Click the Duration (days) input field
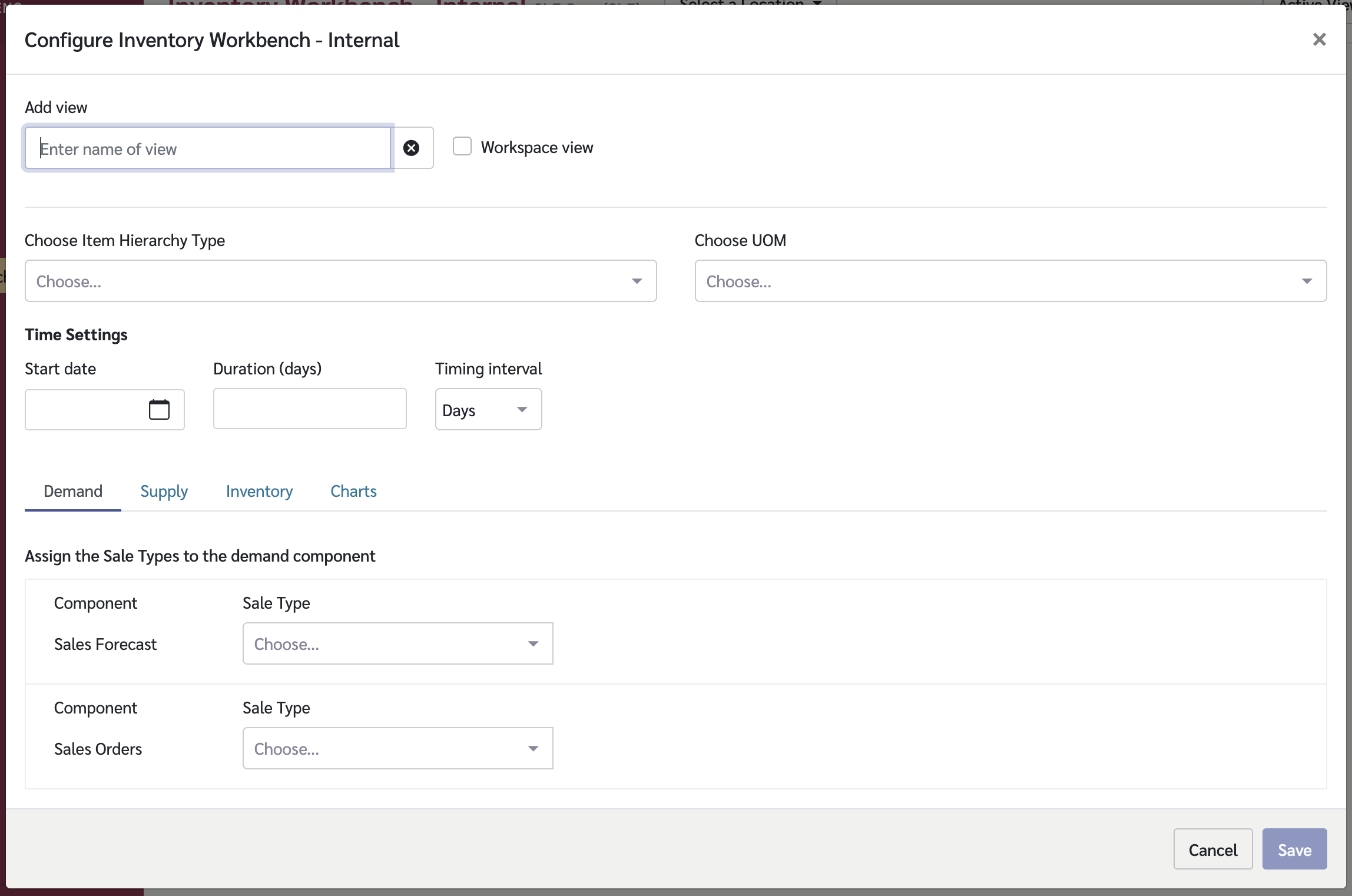 [310, 409]
